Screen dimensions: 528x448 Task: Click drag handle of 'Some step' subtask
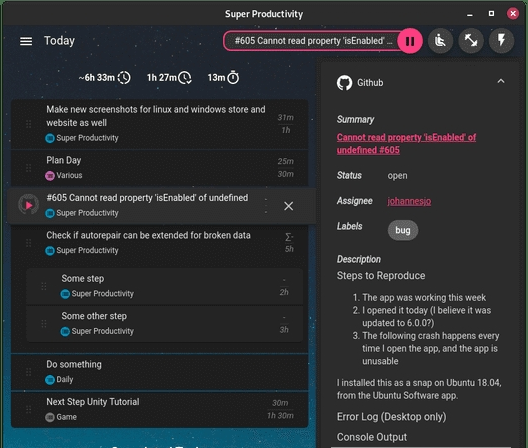(44, 286)
